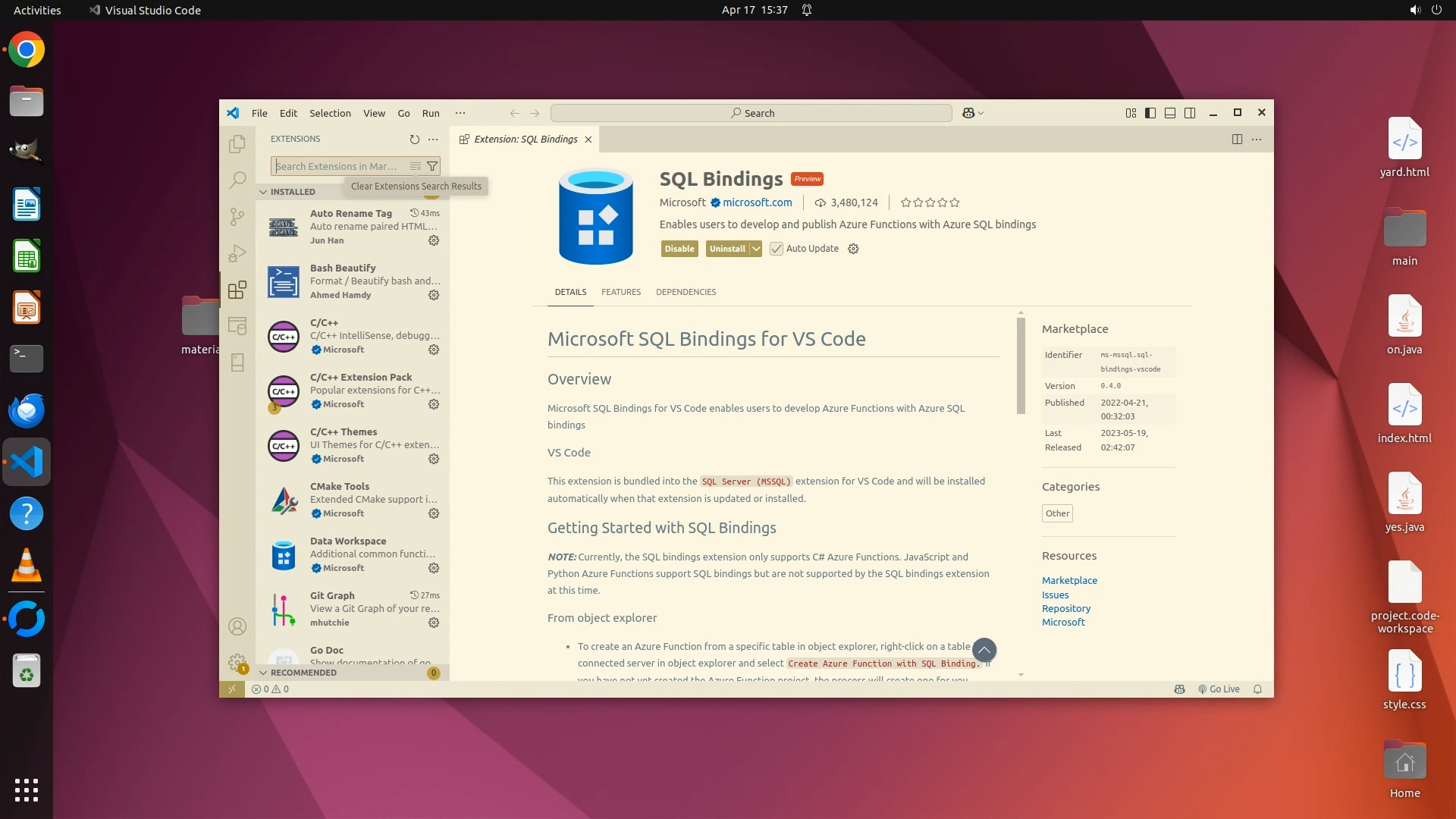Screen dimensions: 1456x819
Task: Open the Selection menu
Action: pos(330,113)
